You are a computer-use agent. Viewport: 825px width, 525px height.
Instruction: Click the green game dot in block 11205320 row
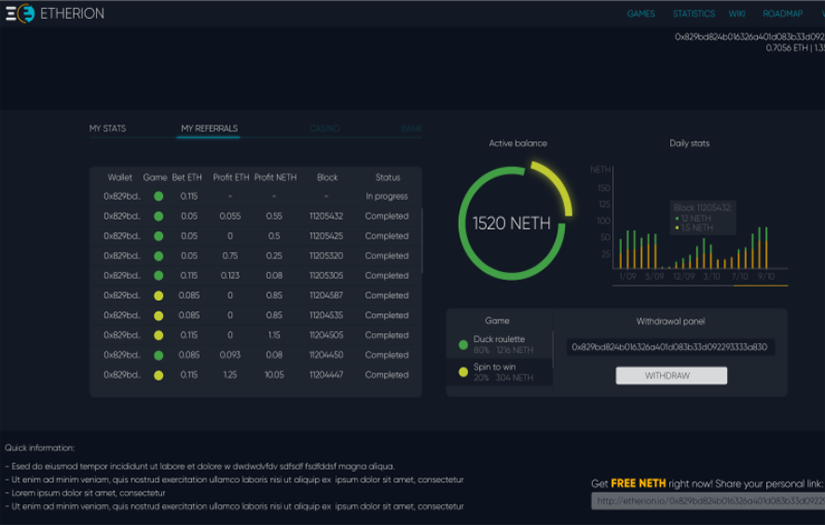click(x=158, y=256)
